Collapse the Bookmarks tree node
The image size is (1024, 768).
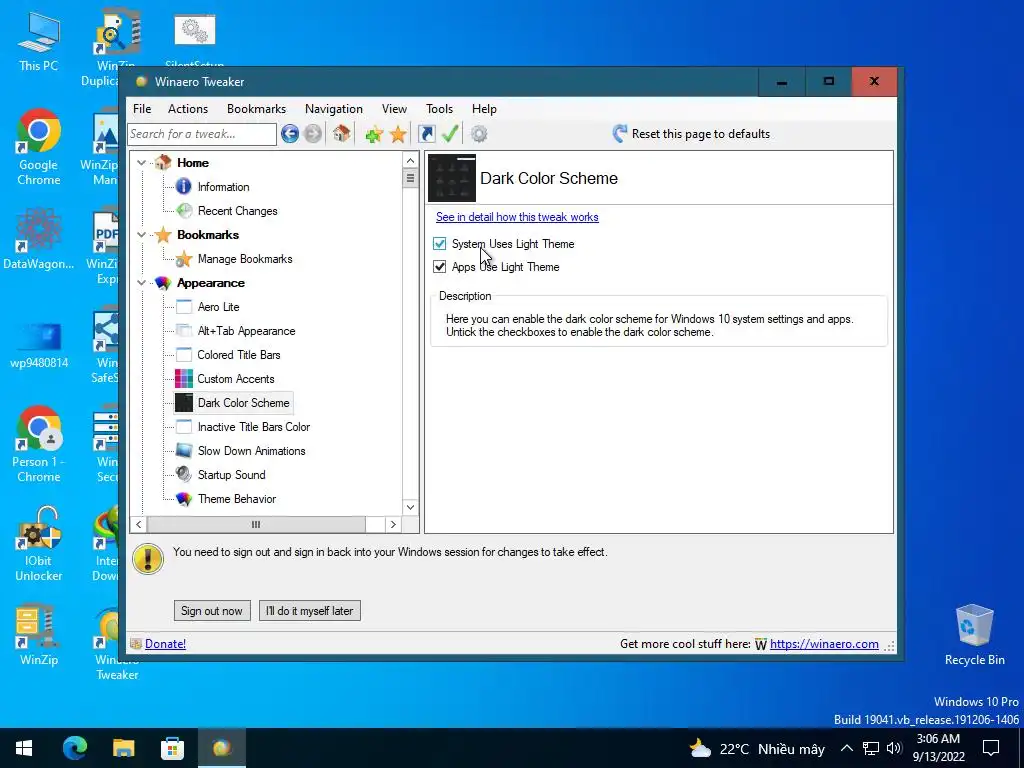[142, 234]
